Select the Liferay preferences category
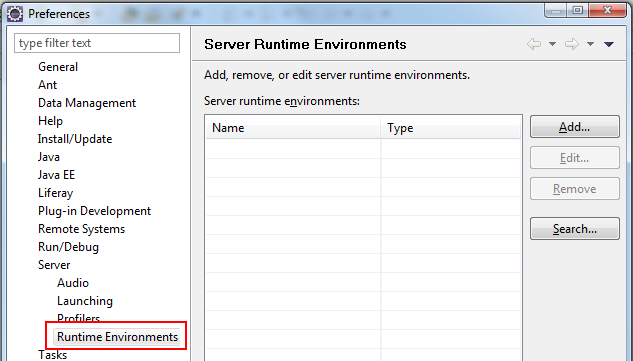The image size is (633, 361). click(x=55, y=193)
